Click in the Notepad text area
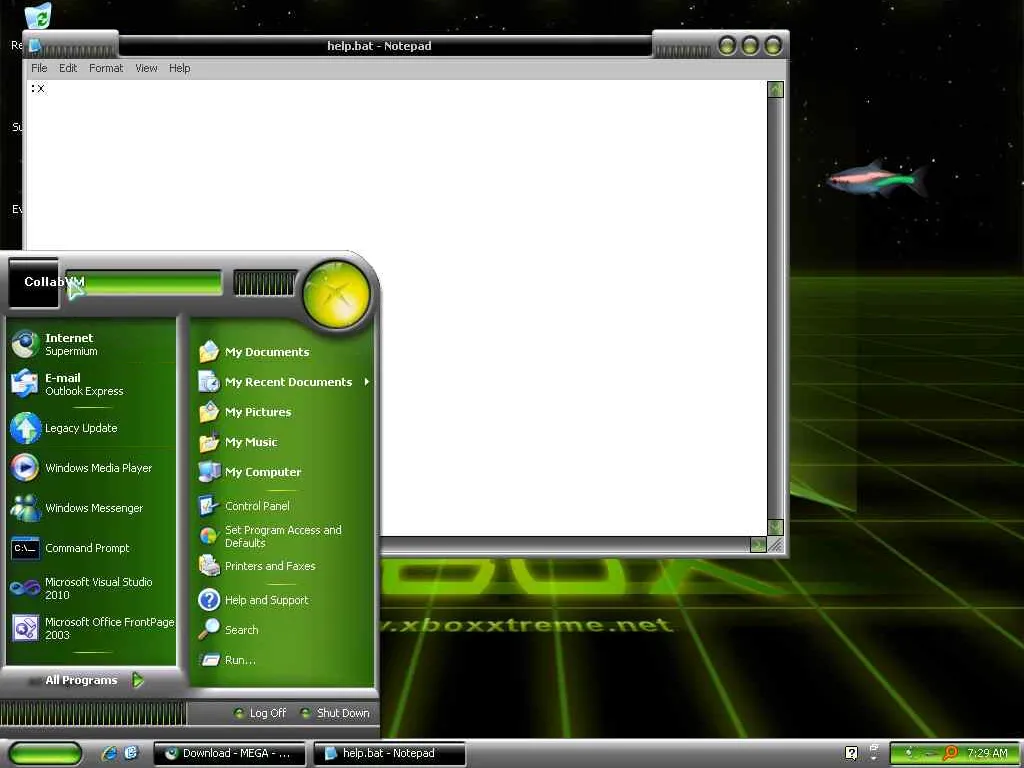This screenshot has height=768, width=1024. pos(396,307)
